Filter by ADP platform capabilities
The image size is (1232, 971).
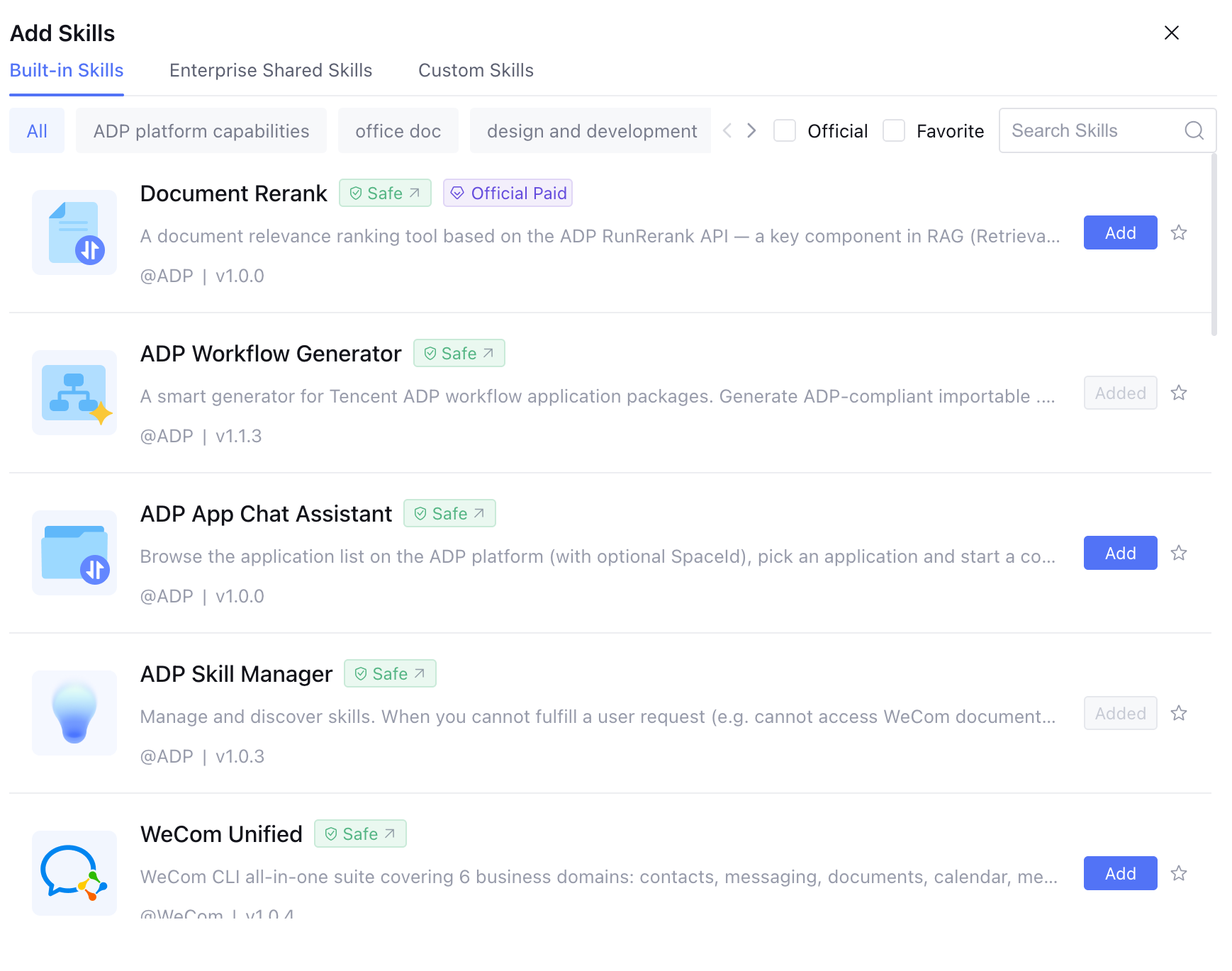(201, 130)
